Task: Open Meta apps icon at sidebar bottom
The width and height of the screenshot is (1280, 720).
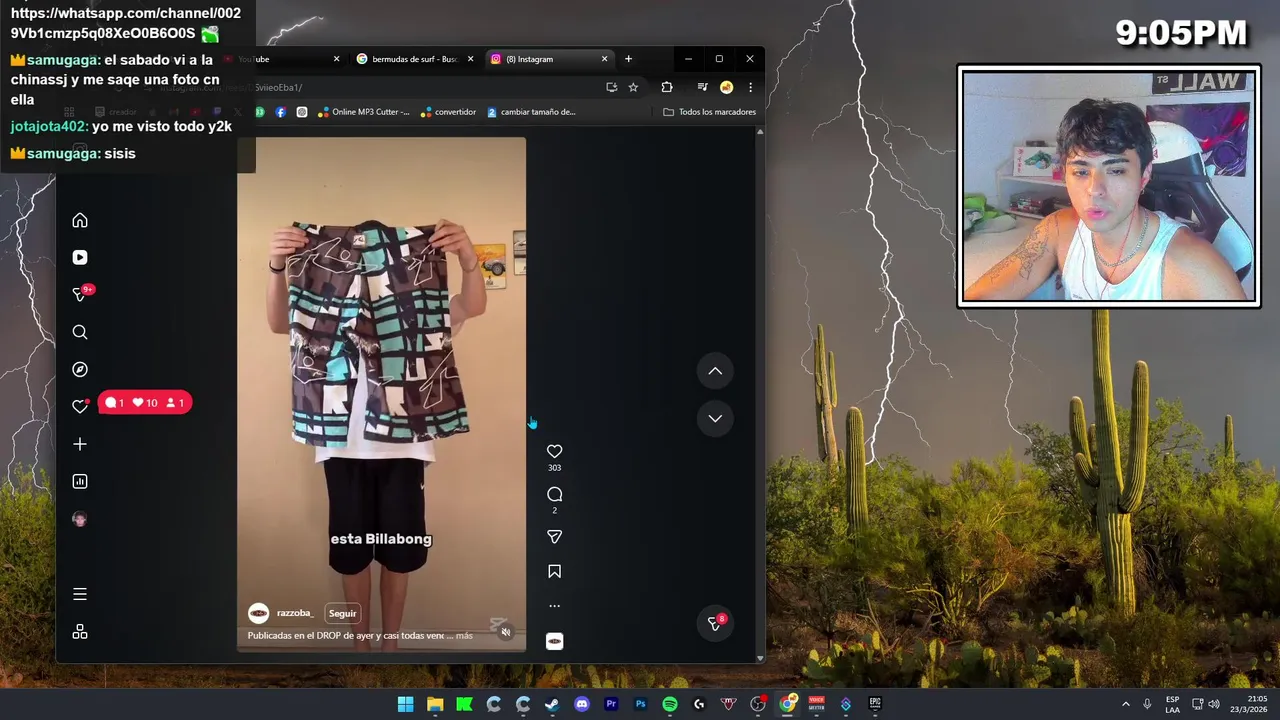Action: click(80, 632)
